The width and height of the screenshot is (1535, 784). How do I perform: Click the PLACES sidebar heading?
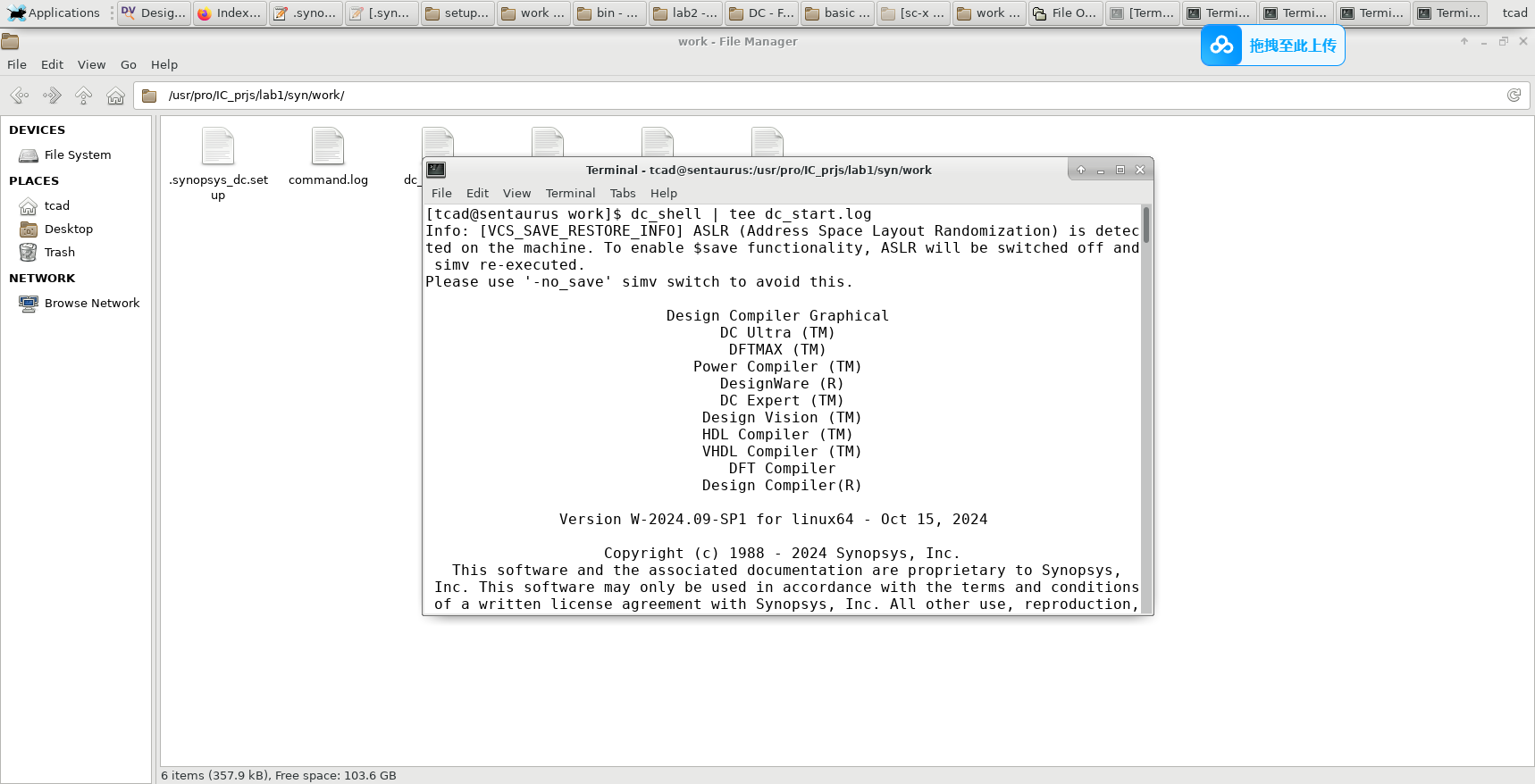tap(34, 180)
